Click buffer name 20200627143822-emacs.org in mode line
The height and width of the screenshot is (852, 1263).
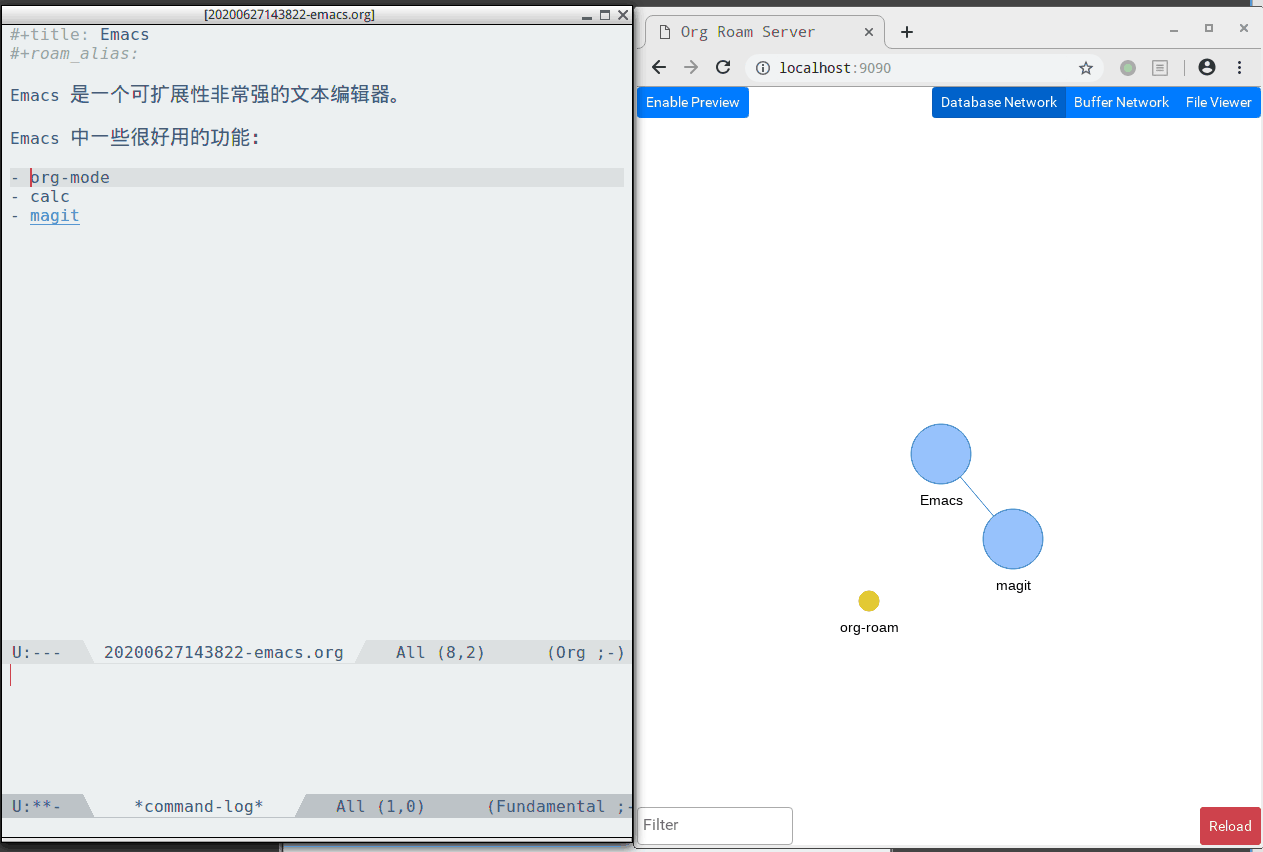point(223,653)
